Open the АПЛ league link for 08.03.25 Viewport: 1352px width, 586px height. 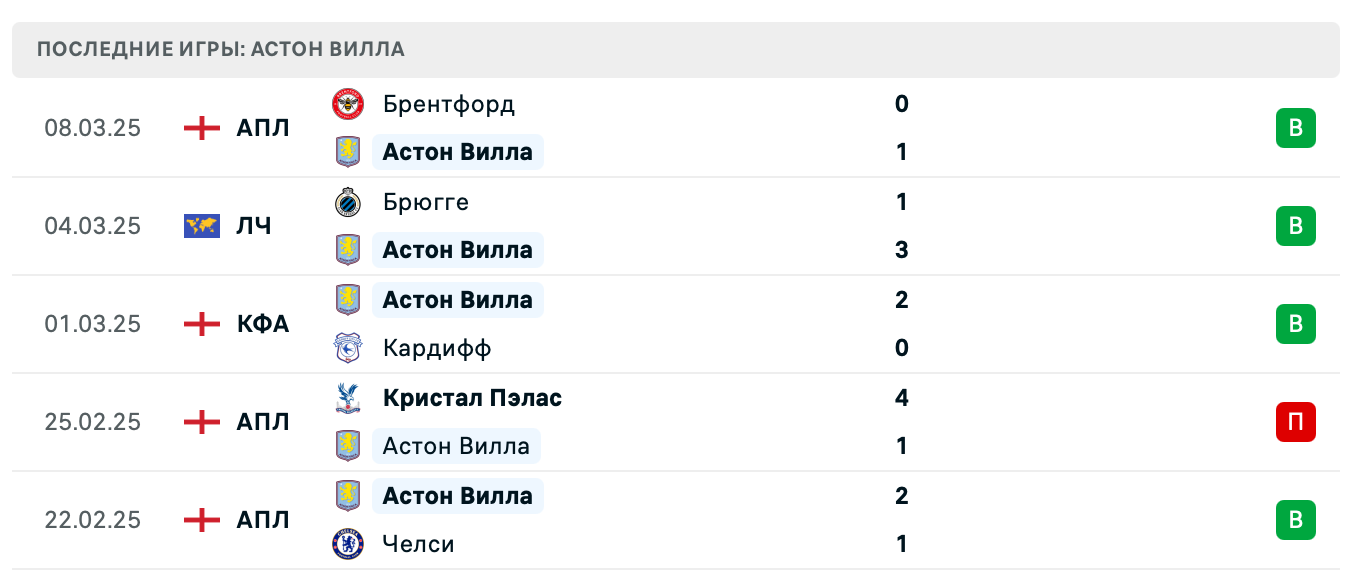tap(263, 128)
